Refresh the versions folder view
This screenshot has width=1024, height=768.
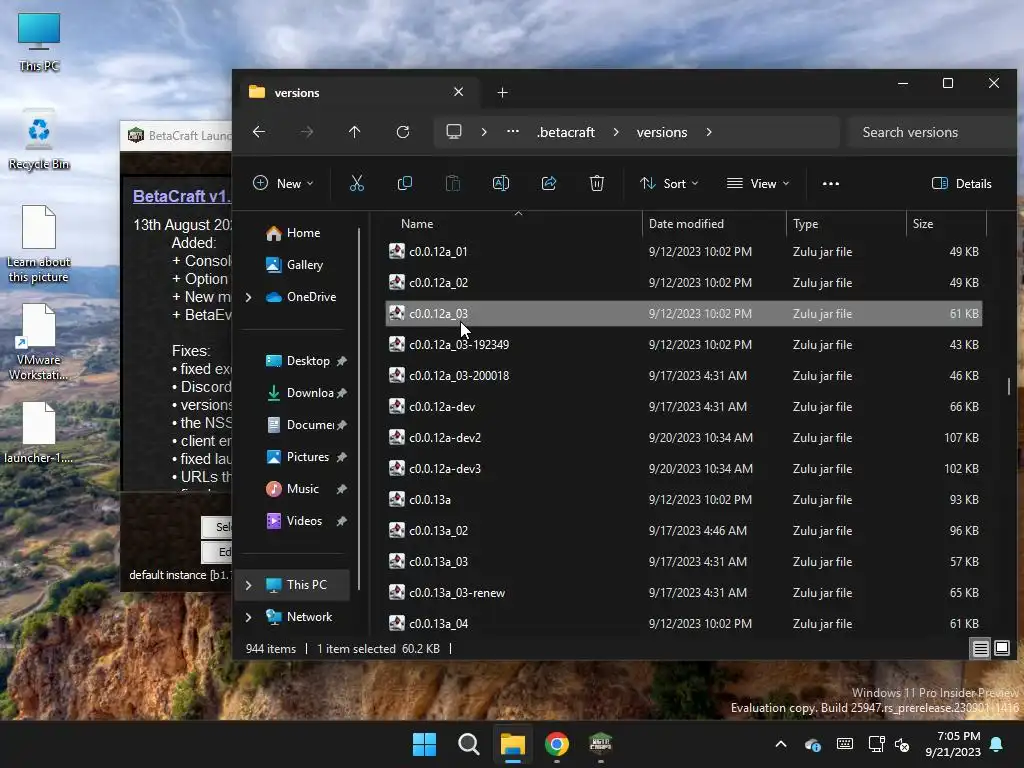[403, 132]
